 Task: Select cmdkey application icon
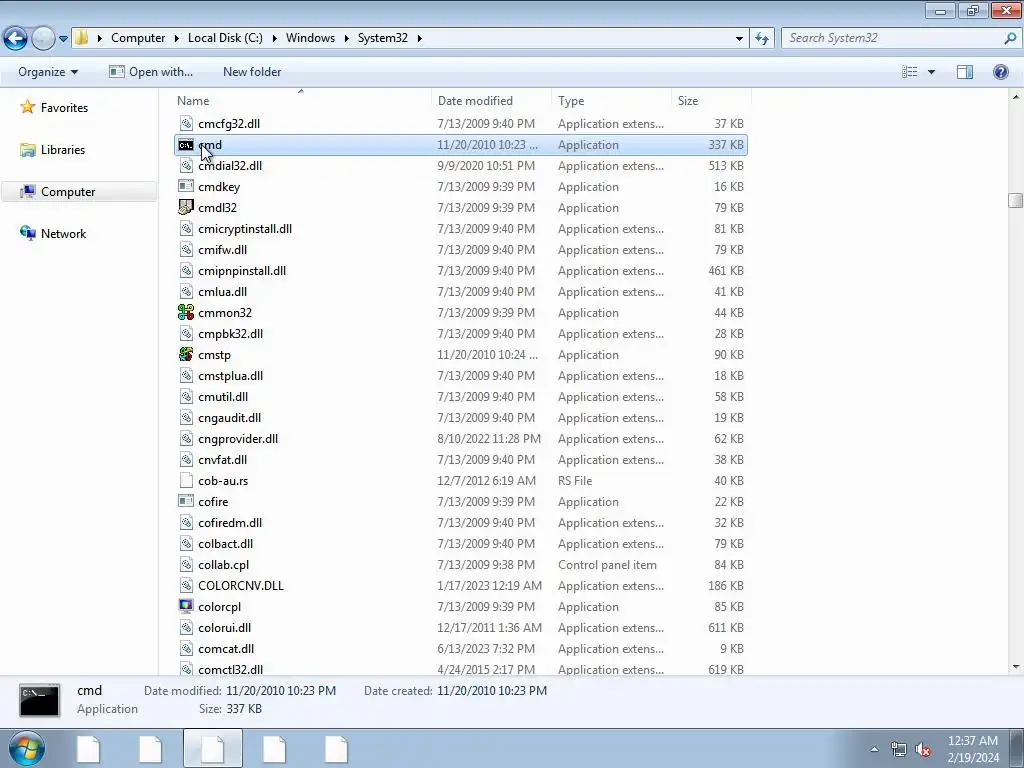pos(185,187)
